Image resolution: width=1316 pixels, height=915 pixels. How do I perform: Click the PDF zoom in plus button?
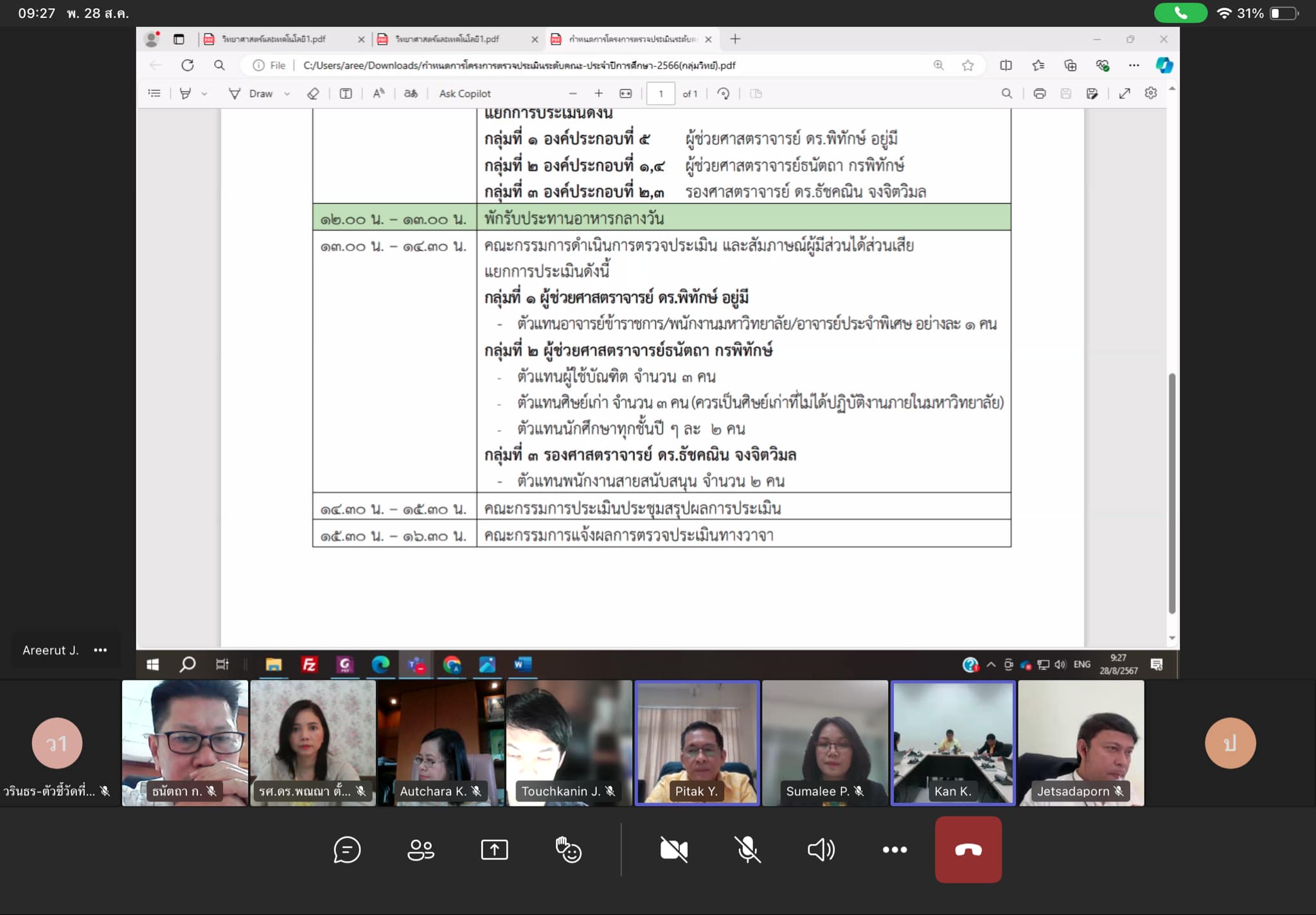[x=598, y=94]
